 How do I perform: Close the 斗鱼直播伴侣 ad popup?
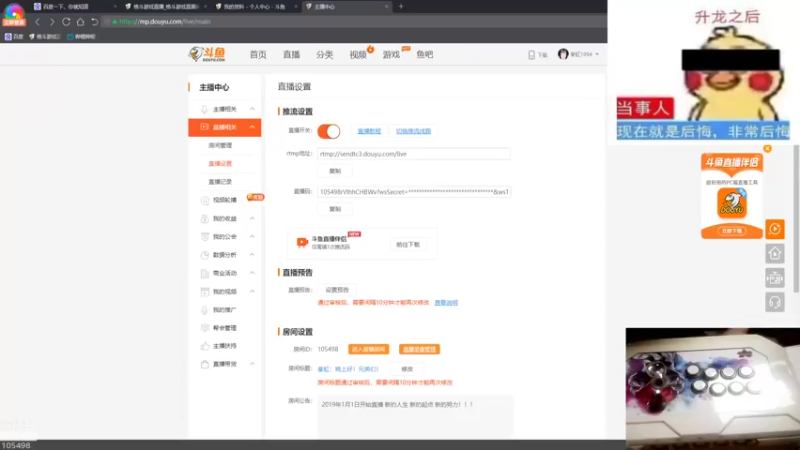point(767,148)
